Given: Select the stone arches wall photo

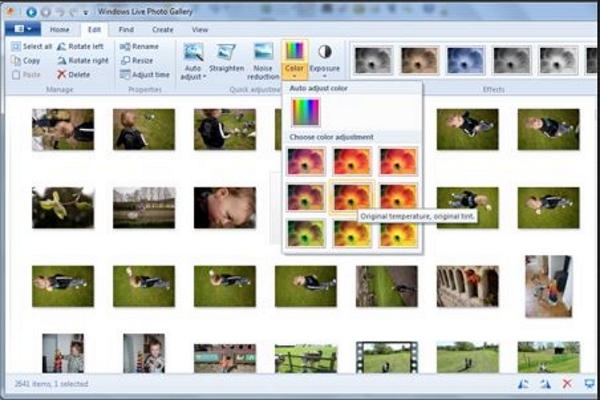Looking at the screenshot, I should 468,286.
